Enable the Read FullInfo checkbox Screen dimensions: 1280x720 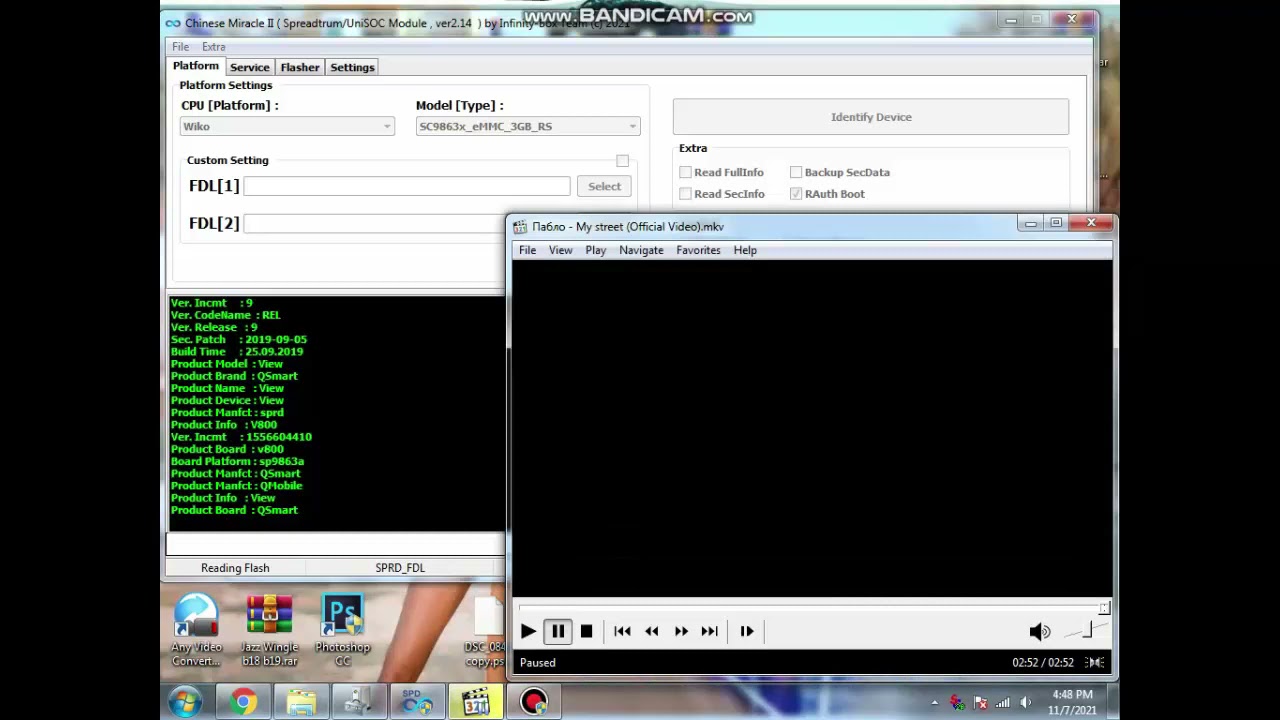685,172
